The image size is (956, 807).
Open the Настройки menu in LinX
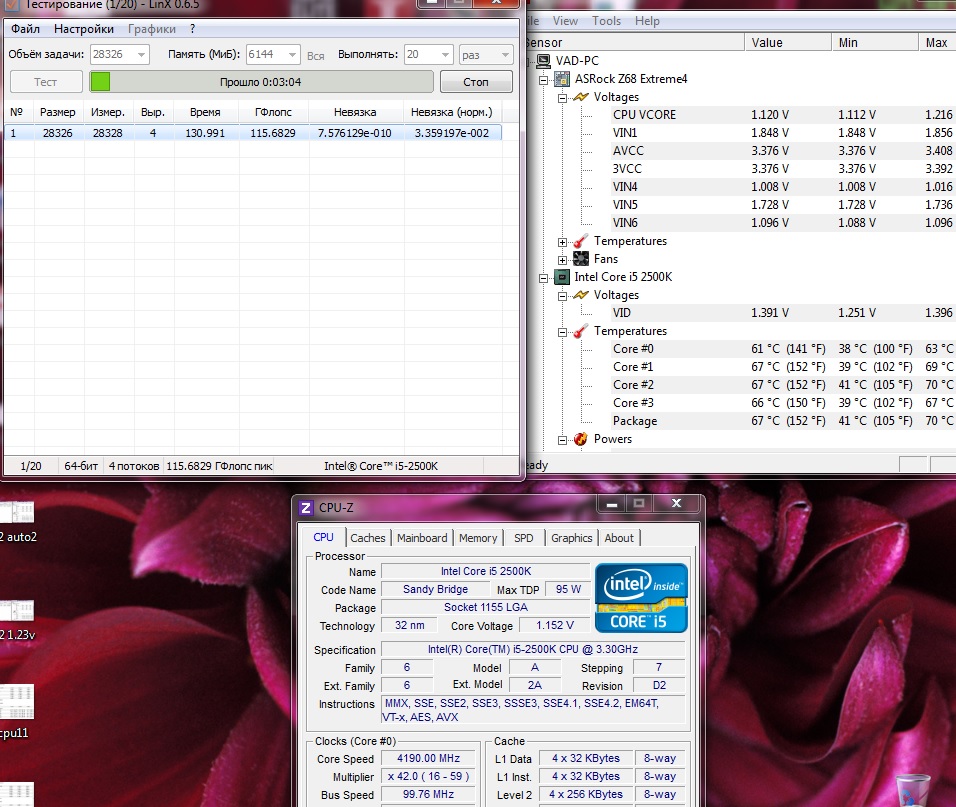tap(84, 29)
